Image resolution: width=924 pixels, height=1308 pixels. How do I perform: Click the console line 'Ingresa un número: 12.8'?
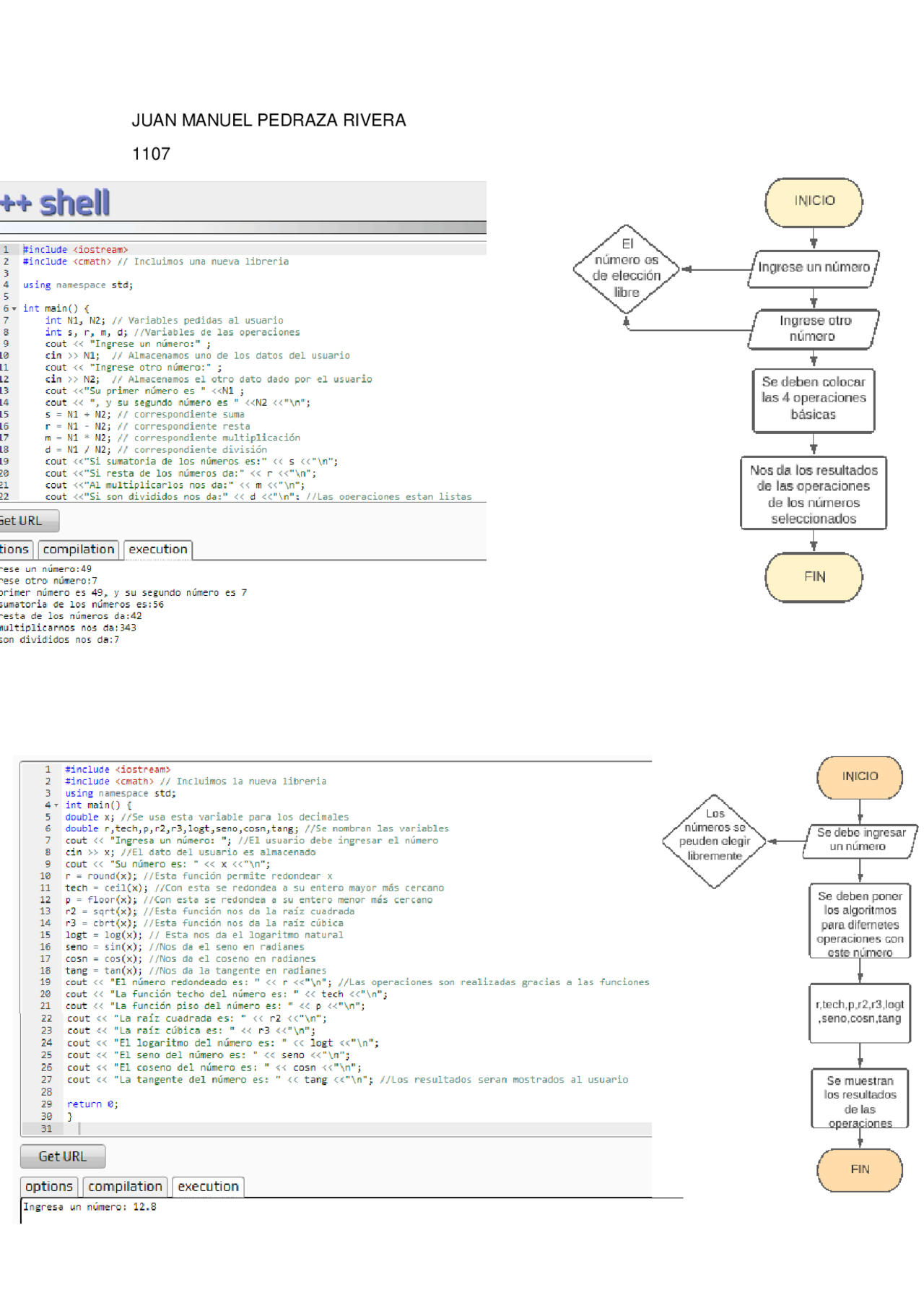click(90, 1207)
